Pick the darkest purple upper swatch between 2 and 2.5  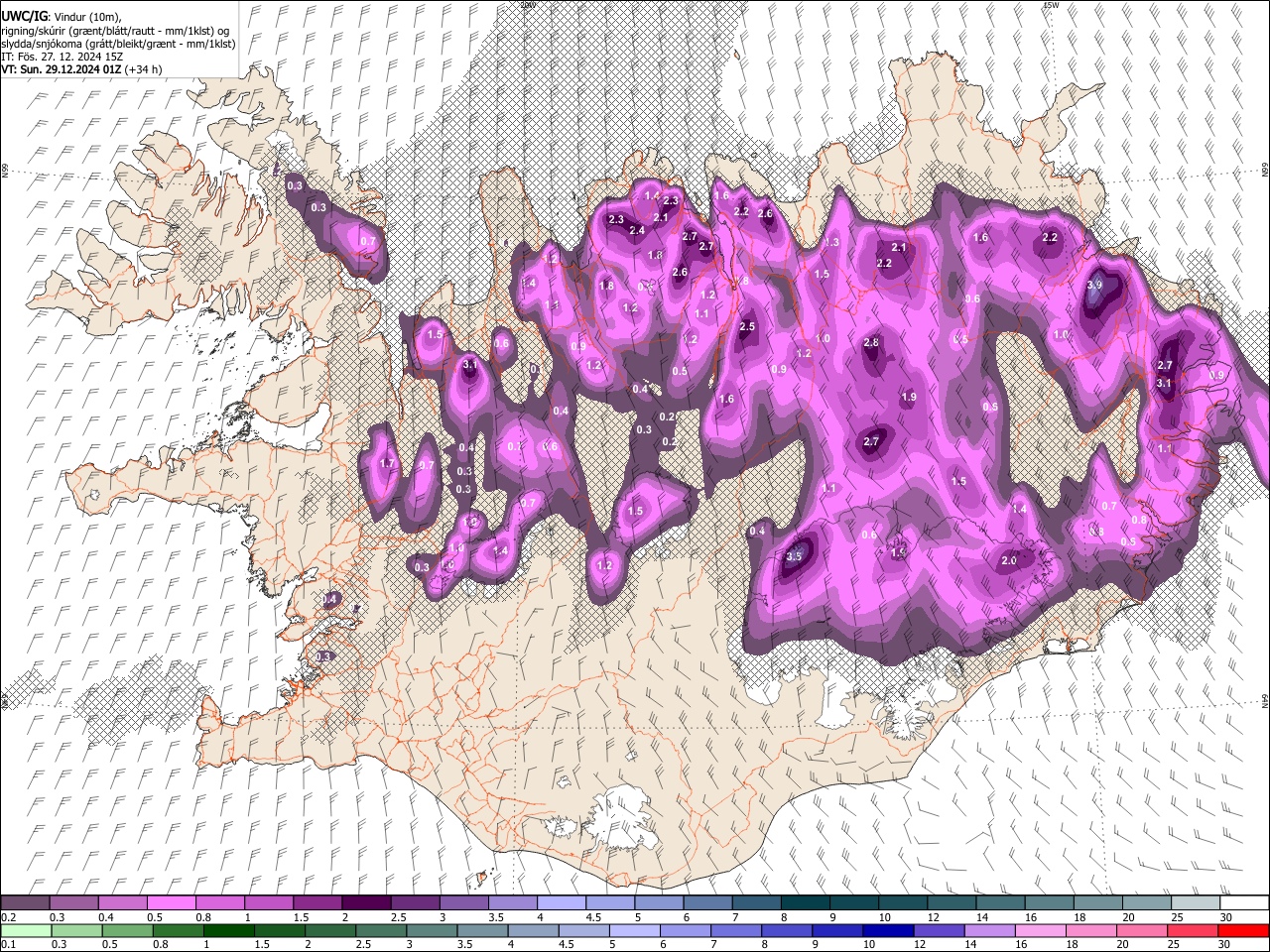pos(366,903)
